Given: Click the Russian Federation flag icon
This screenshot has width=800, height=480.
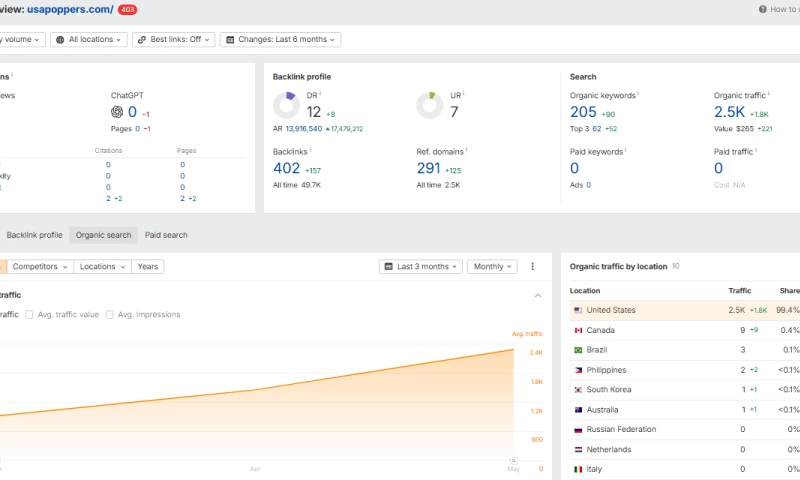Looking at the screenshot, I should pyautogui.click(x=578, y=430).
